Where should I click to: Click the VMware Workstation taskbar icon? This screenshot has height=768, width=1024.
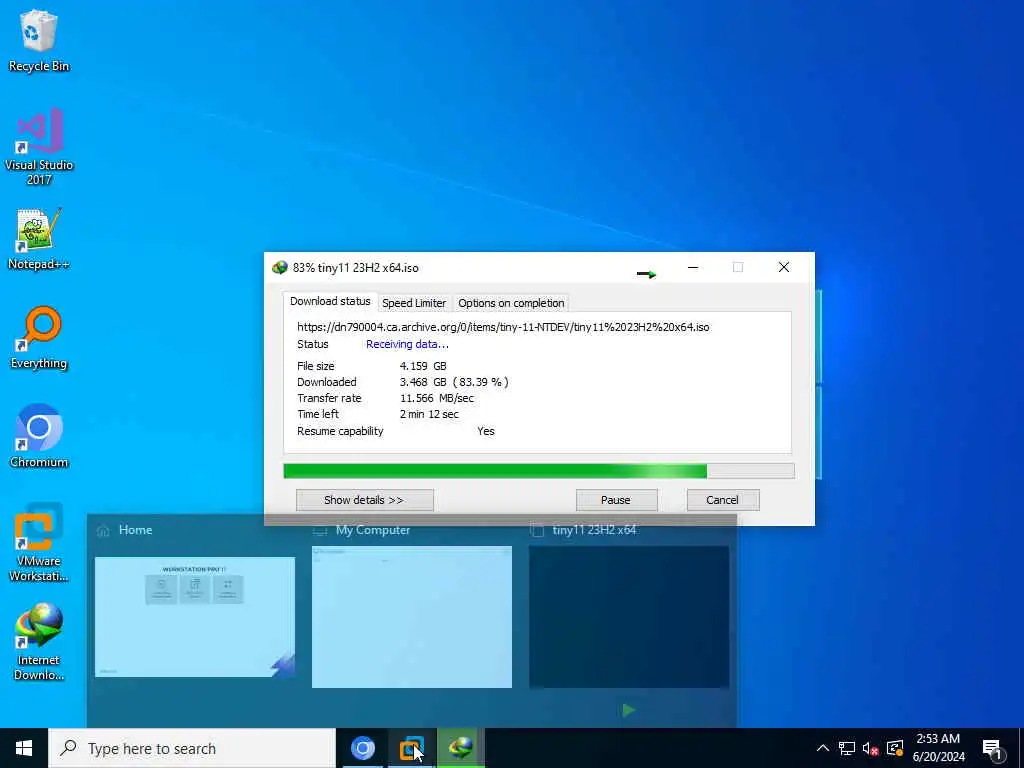(x=412, y=748)
